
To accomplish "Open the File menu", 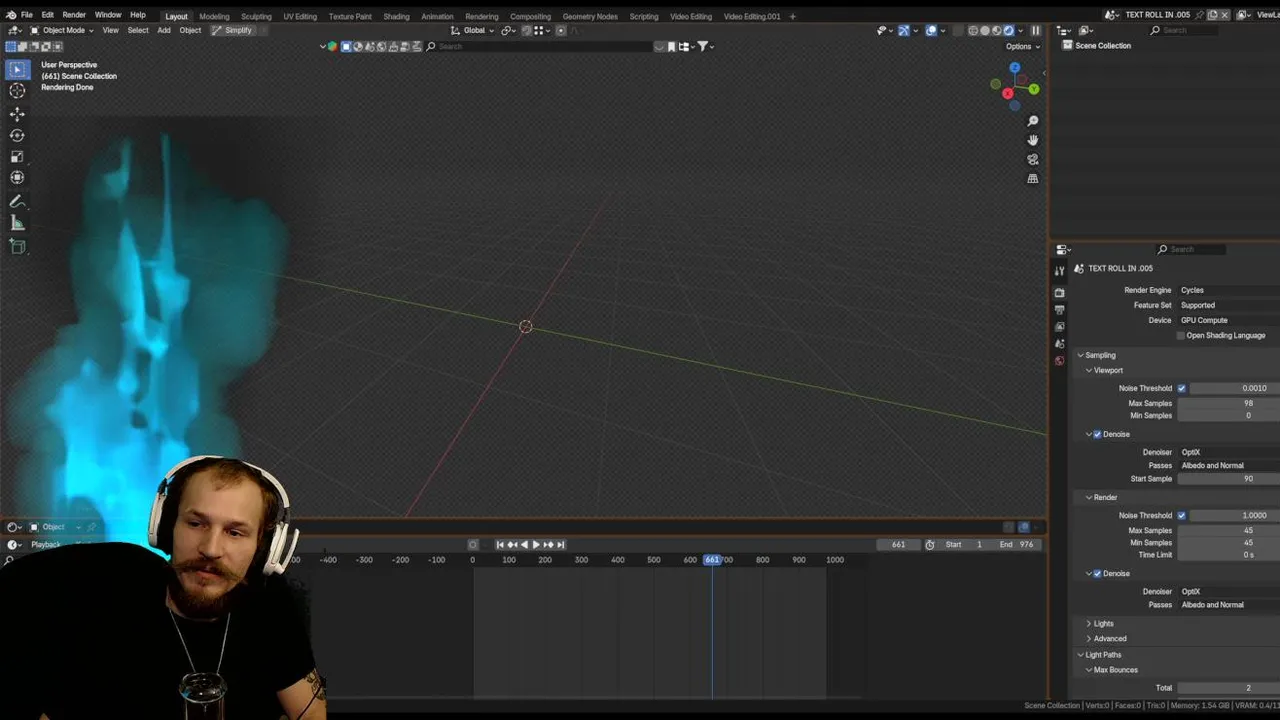I will click(x=27, y=15).
